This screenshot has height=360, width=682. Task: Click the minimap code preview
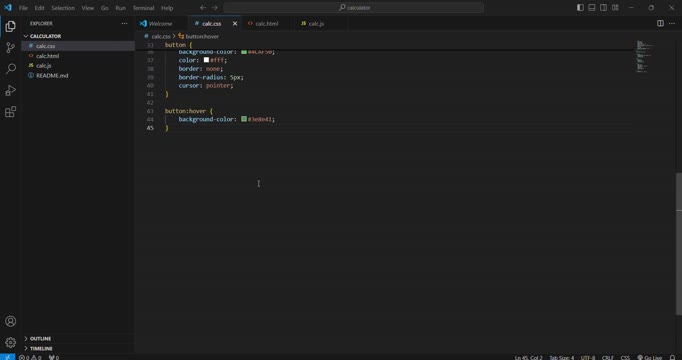click(x=644, y=57)
